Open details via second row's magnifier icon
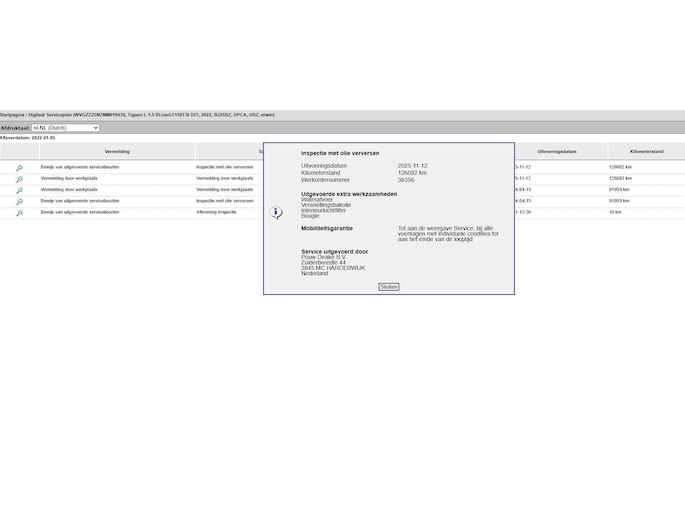 [x=19, y=179]
